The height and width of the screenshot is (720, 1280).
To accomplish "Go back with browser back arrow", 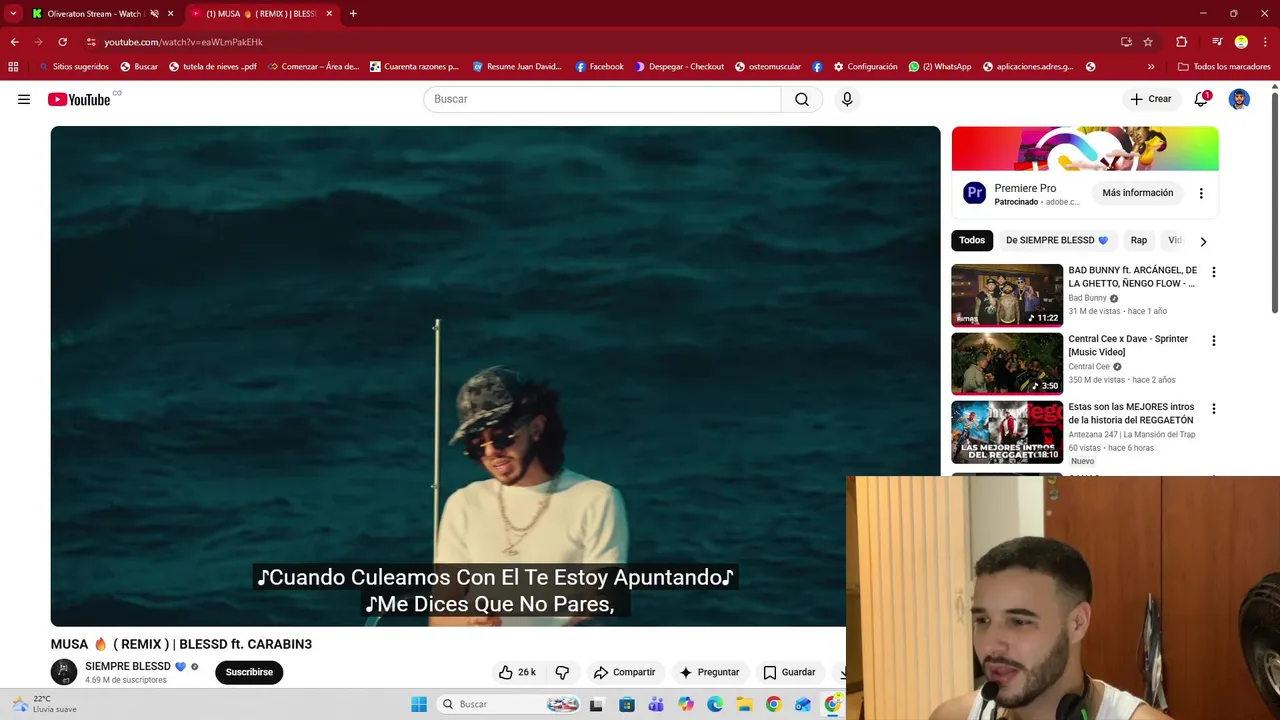I will click(x=14, y=42).
